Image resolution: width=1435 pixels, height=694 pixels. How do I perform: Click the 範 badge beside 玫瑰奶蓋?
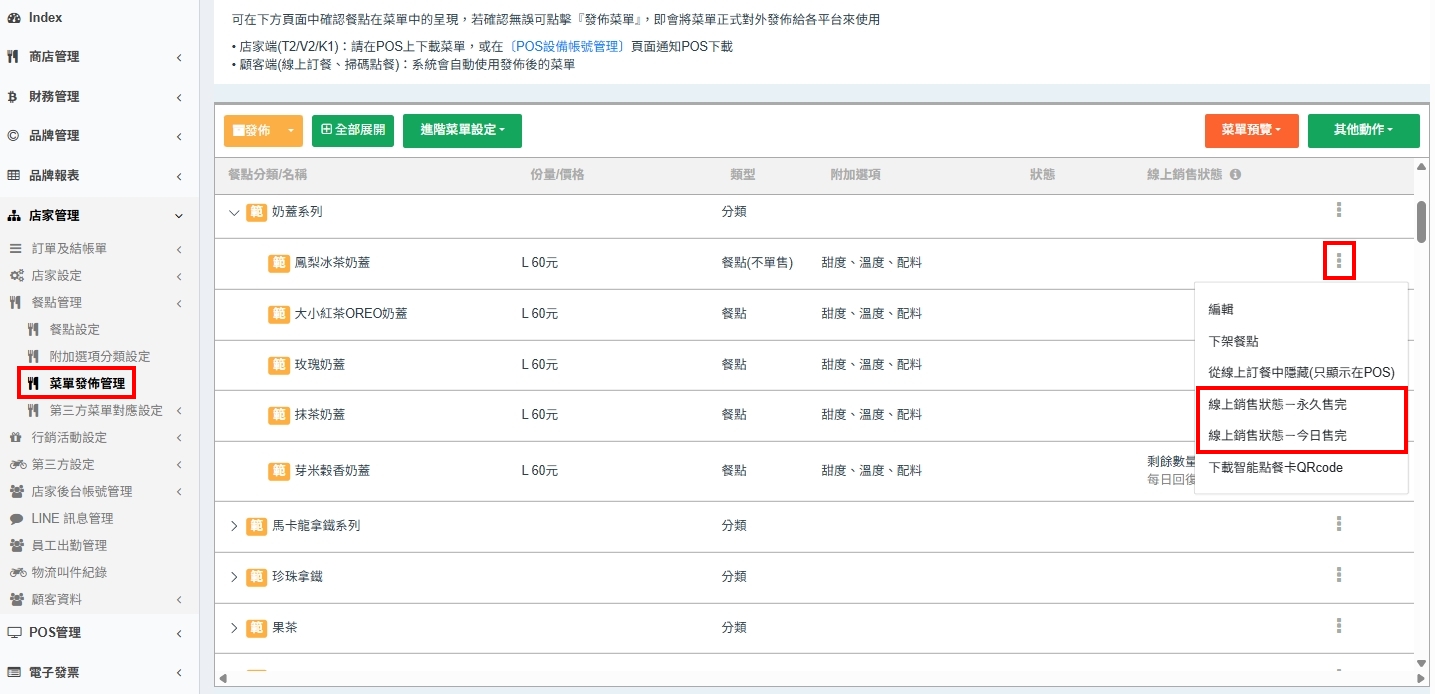coord(279,365)
